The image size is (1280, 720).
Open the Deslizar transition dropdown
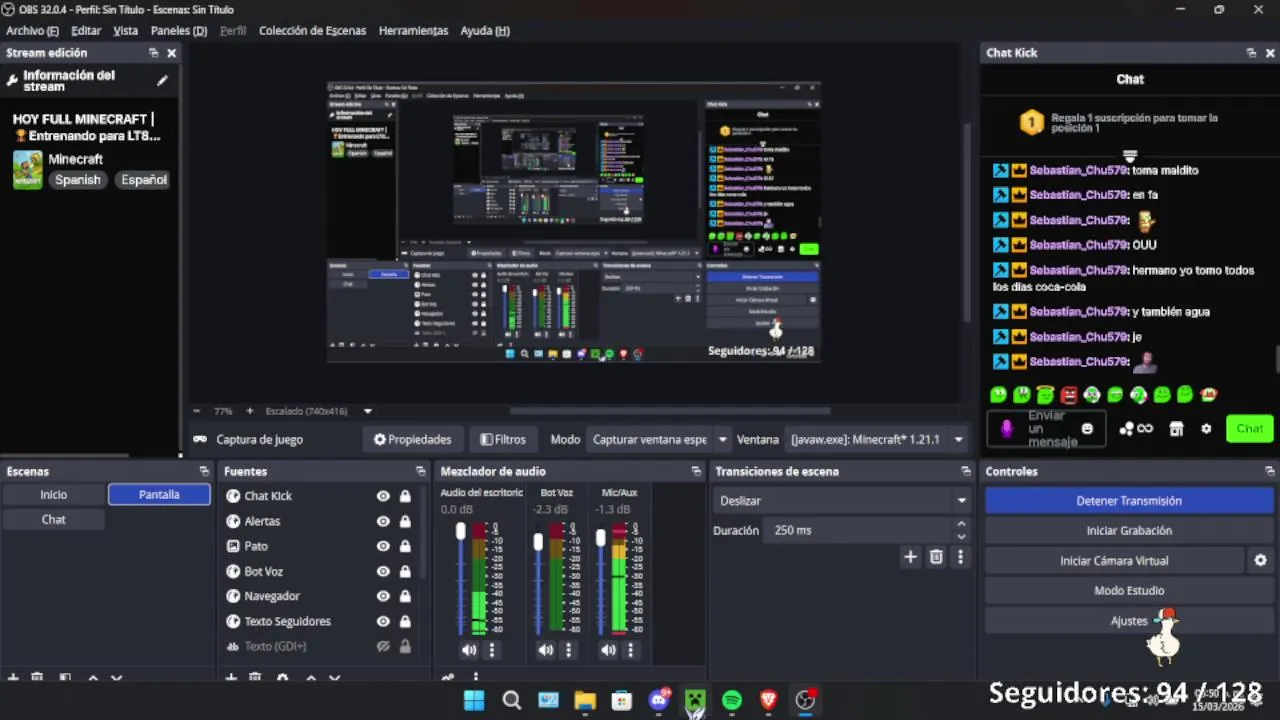pos(842,500)
